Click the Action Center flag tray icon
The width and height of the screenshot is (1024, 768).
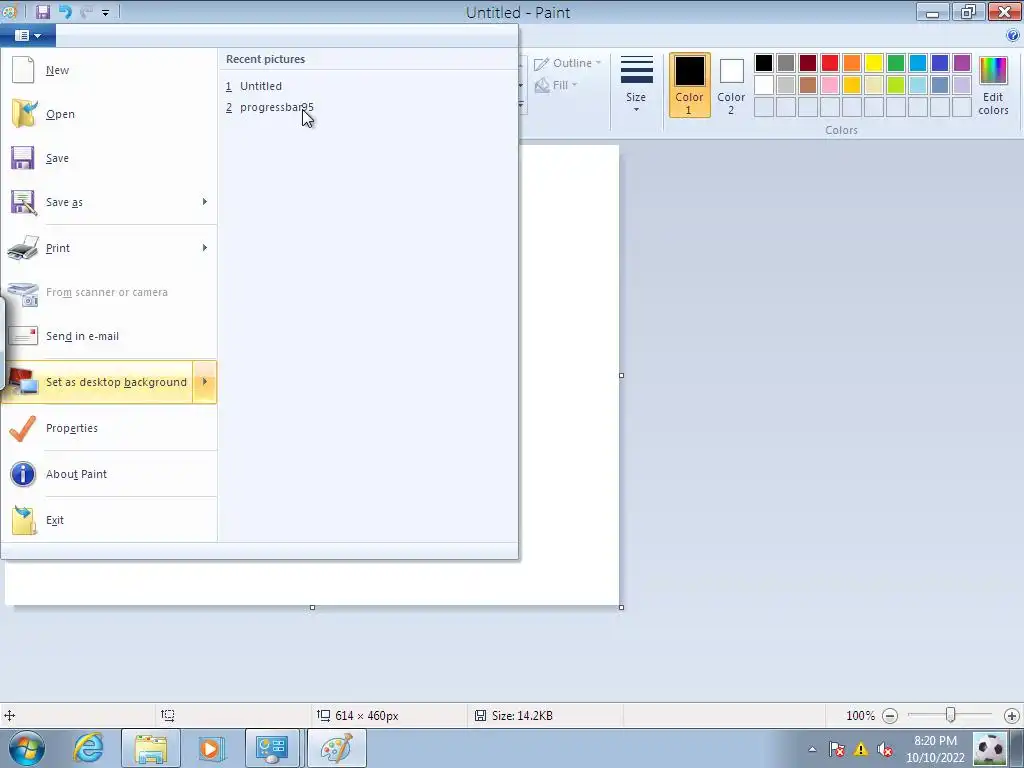pos(837,749)
